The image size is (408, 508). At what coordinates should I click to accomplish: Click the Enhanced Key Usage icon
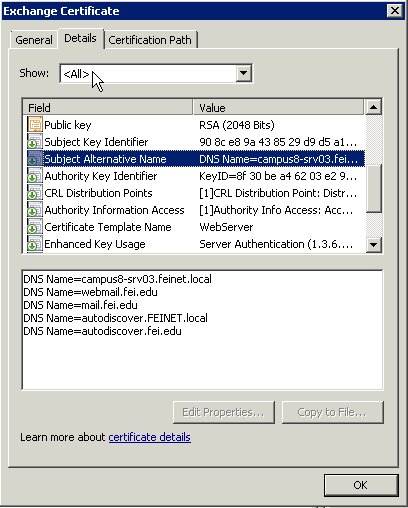pyautogui.click(x=35, y=244)
